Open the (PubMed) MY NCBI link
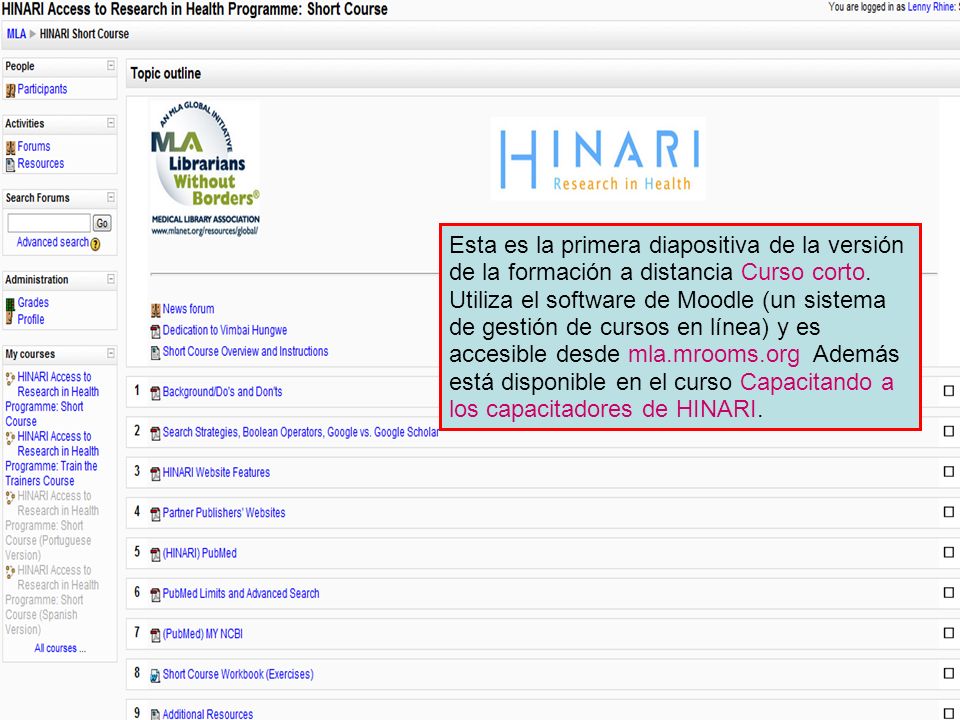 pos(203,634)
